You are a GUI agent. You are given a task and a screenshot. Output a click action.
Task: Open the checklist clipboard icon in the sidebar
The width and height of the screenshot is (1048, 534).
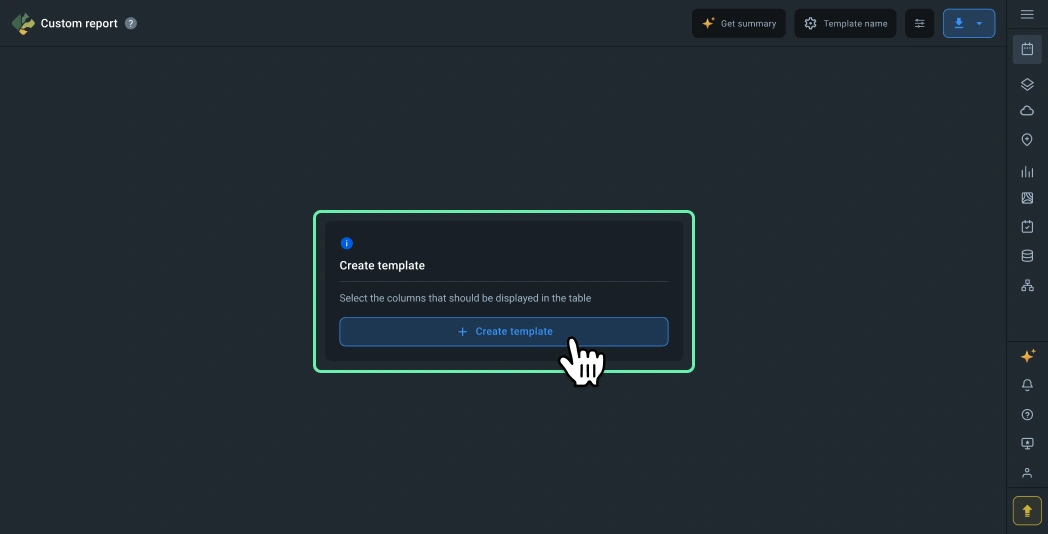click(1027, 227)
